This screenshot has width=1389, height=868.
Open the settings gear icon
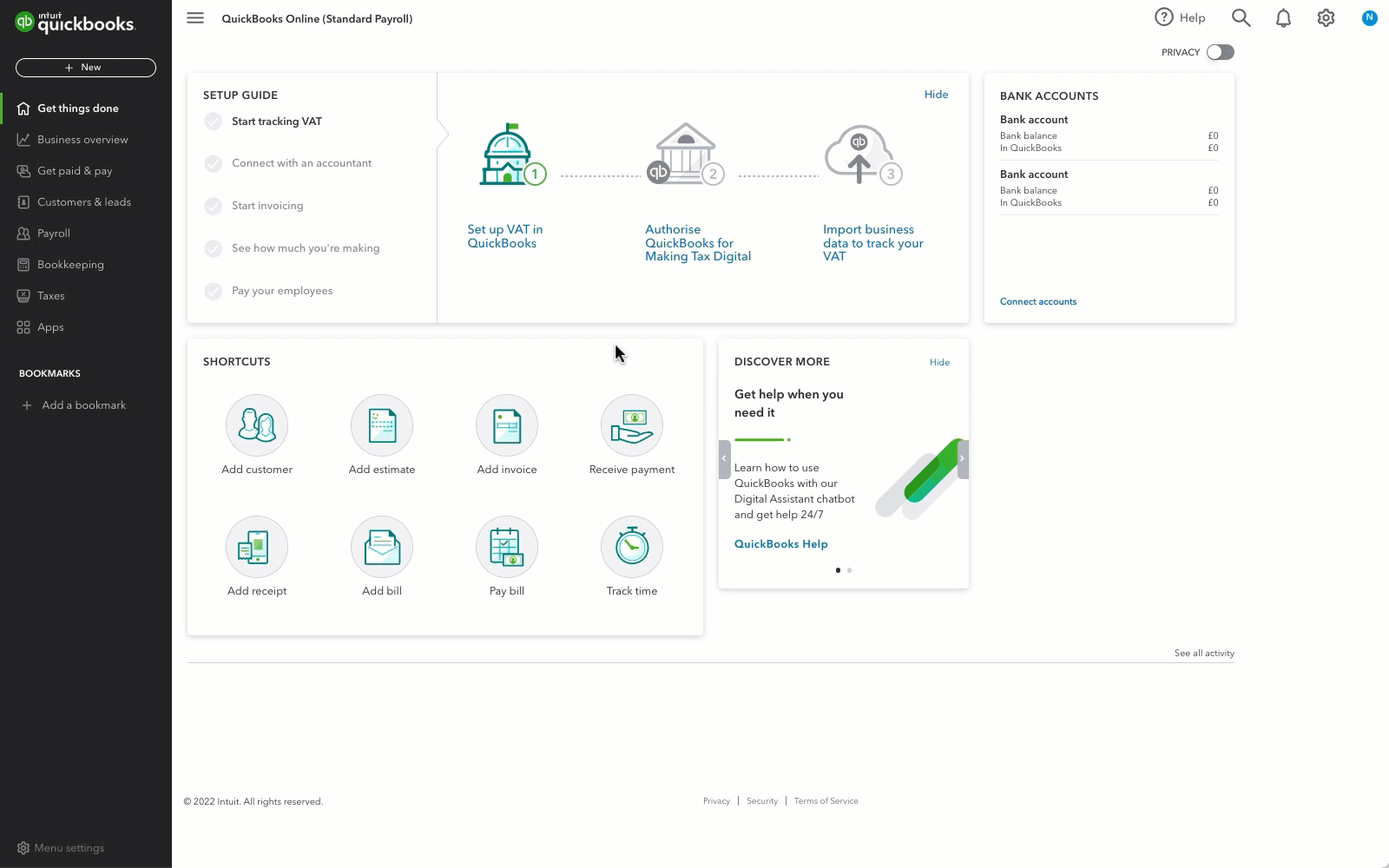(x=1326, y=17)
